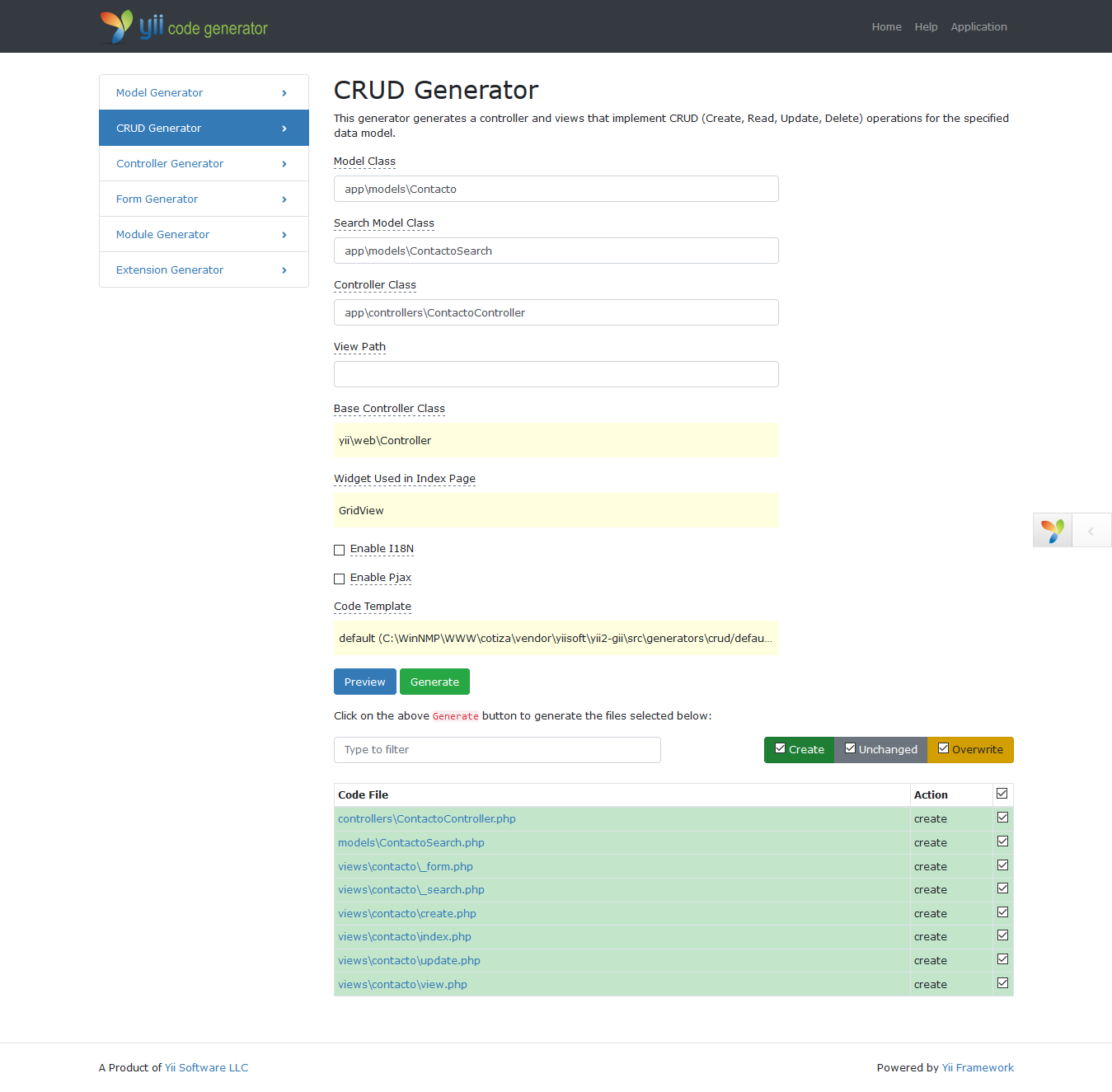1112x1092 pixels.
Task: Click chevron icon beside Form Generator
Action: pos(284,199)
